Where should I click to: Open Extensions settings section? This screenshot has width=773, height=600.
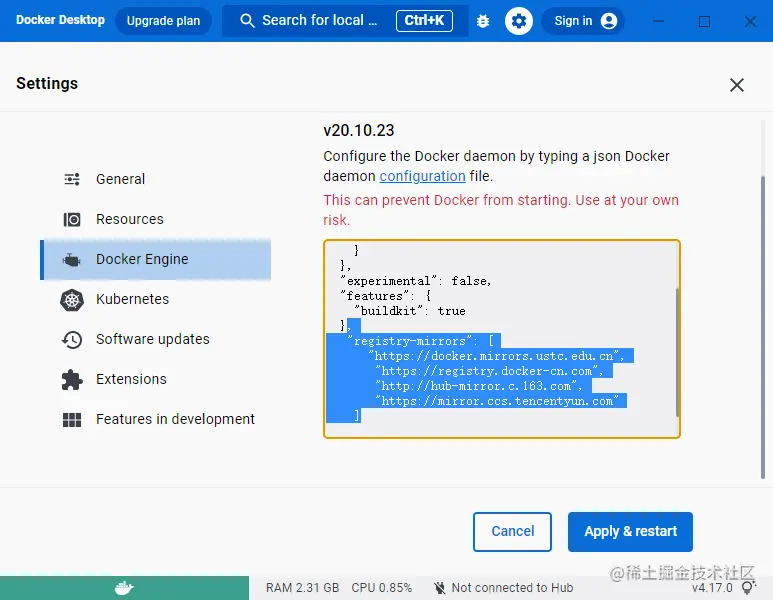point(155,379)
